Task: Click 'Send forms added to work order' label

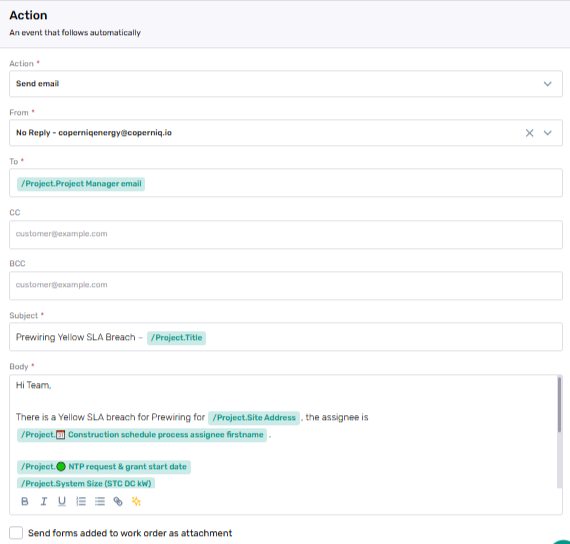Action: click(x=130, y=533)
